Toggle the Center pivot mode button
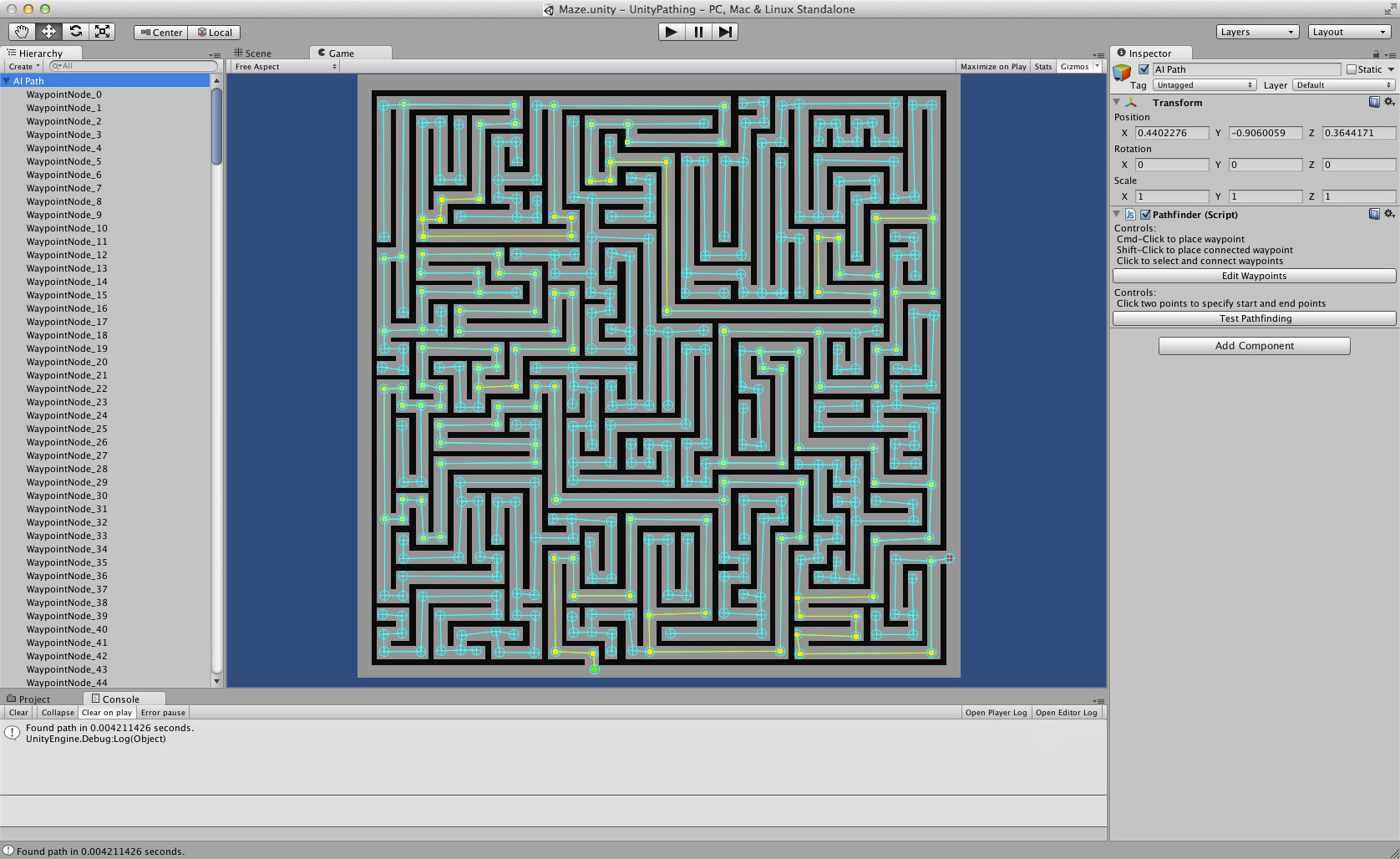Image resolution: width=1400 pixels, height=859 pixels. (x=160, y=33)
